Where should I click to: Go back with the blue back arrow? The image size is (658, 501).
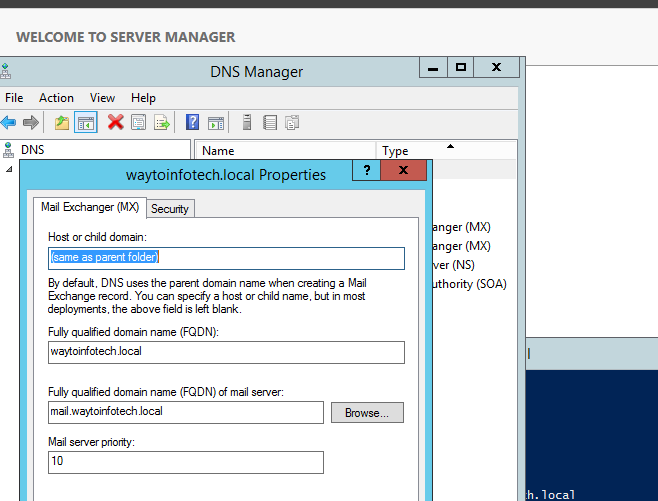tap(8, 123)
